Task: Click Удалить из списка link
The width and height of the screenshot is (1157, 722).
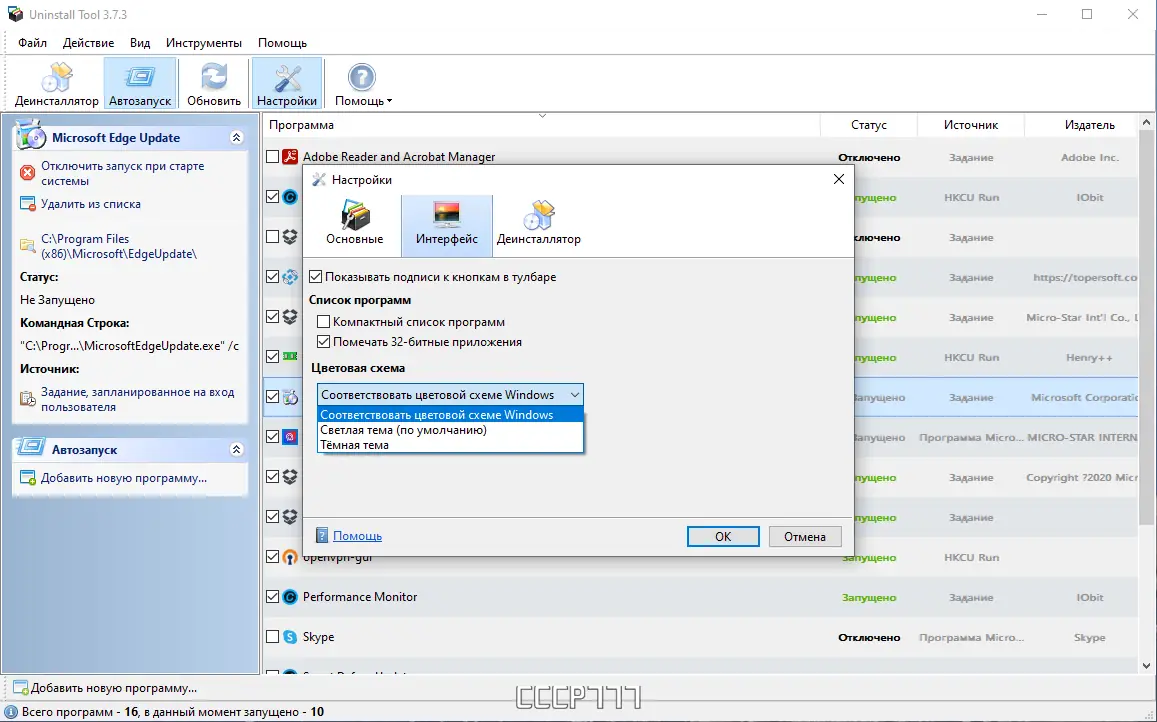Action: pos(91,204)
